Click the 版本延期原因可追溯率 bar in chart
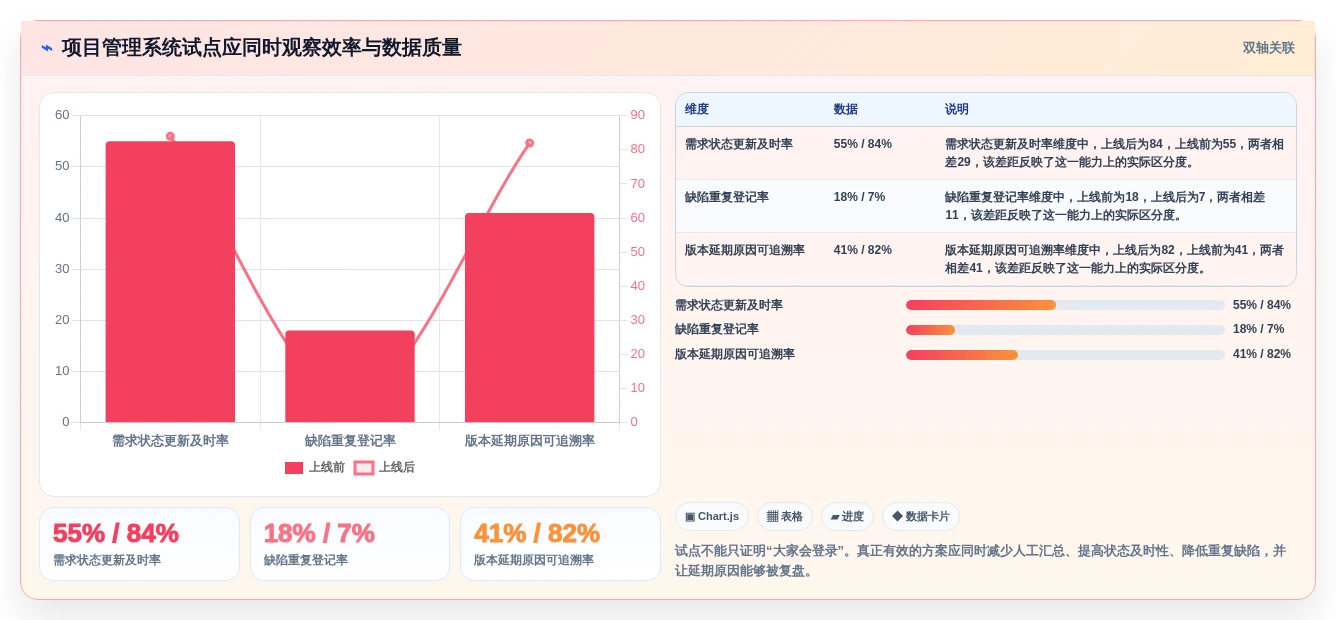 tap(529, 317)
